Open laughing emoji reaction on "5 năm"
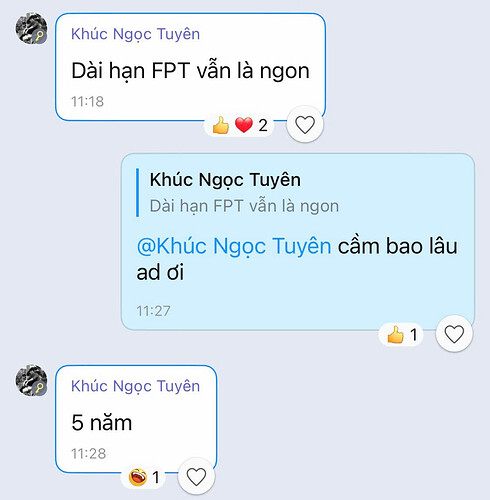 point(144,477)
